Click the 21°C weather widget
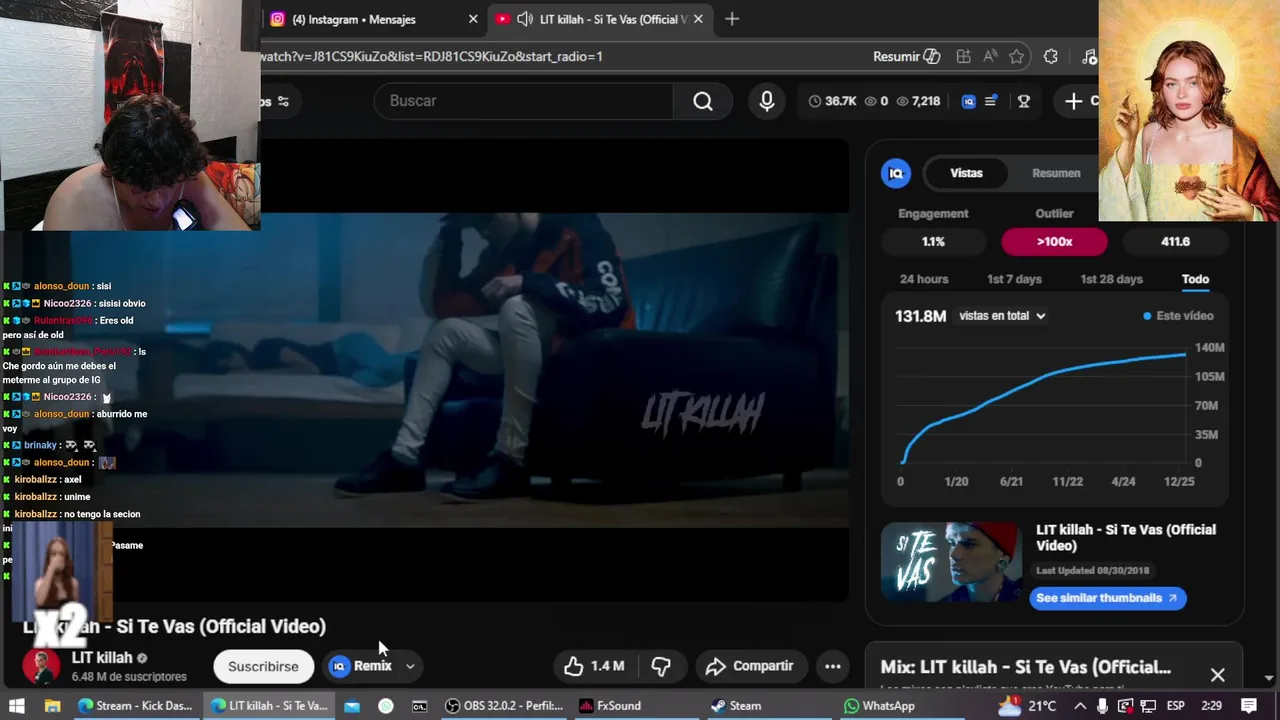 [x=1027, y=705]
